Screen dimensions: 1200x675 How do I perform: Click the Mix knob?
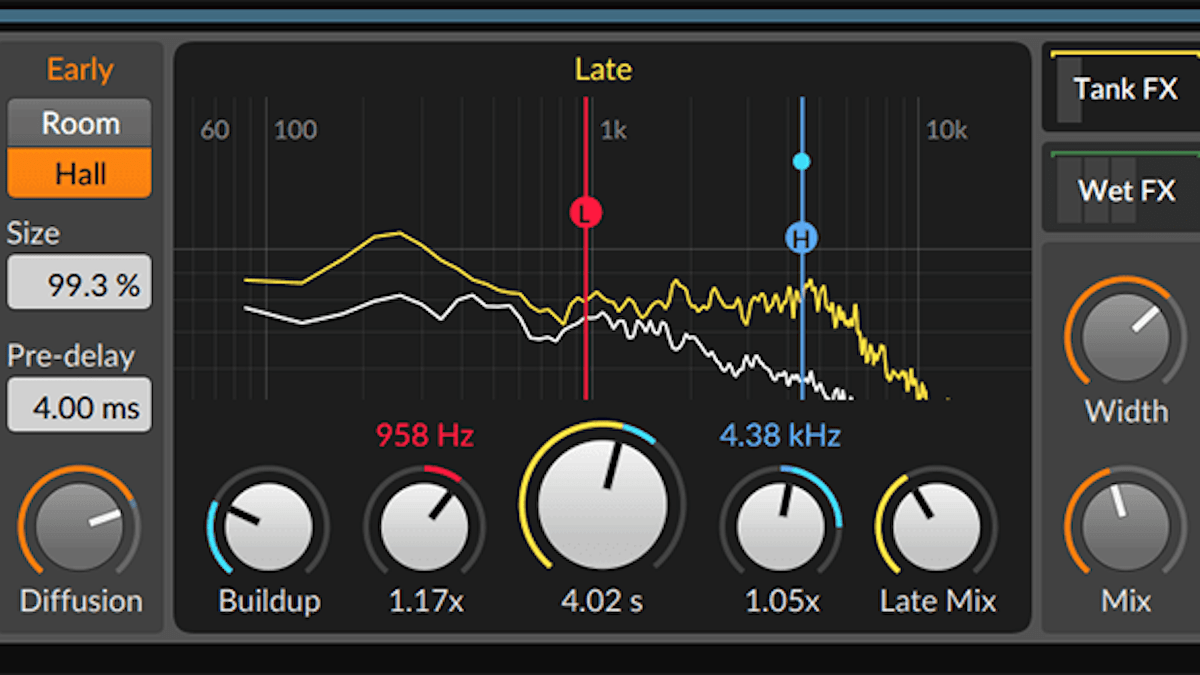tap(1126, 526)
